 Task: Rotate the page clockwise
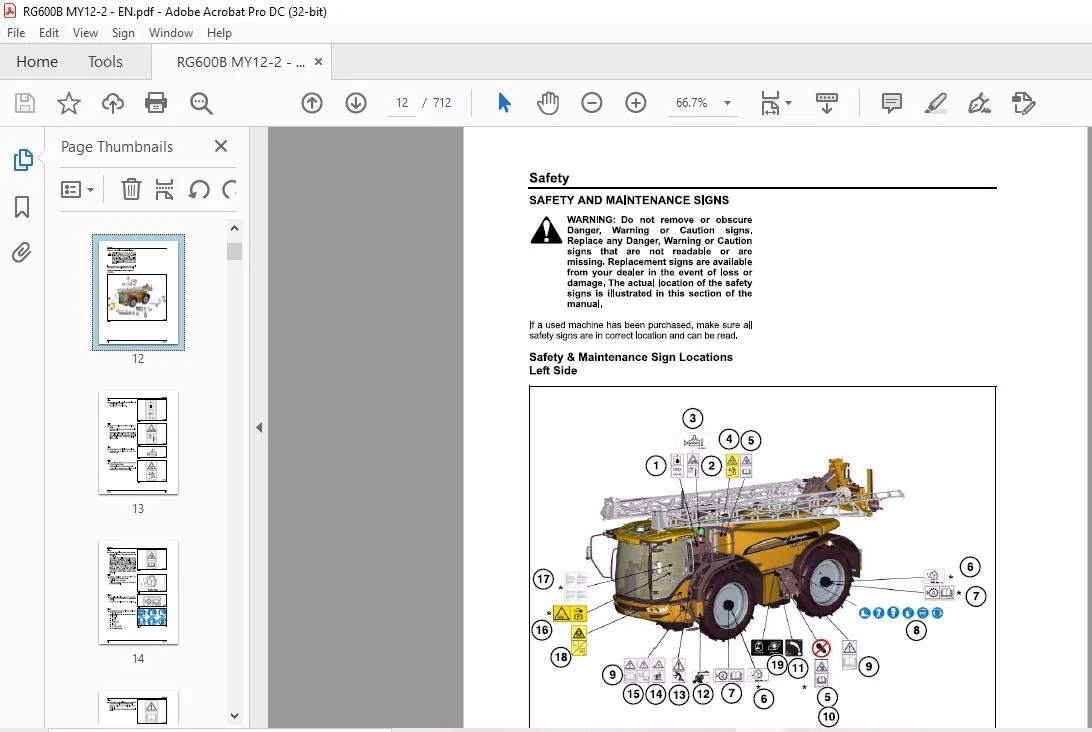click(229, 189)
